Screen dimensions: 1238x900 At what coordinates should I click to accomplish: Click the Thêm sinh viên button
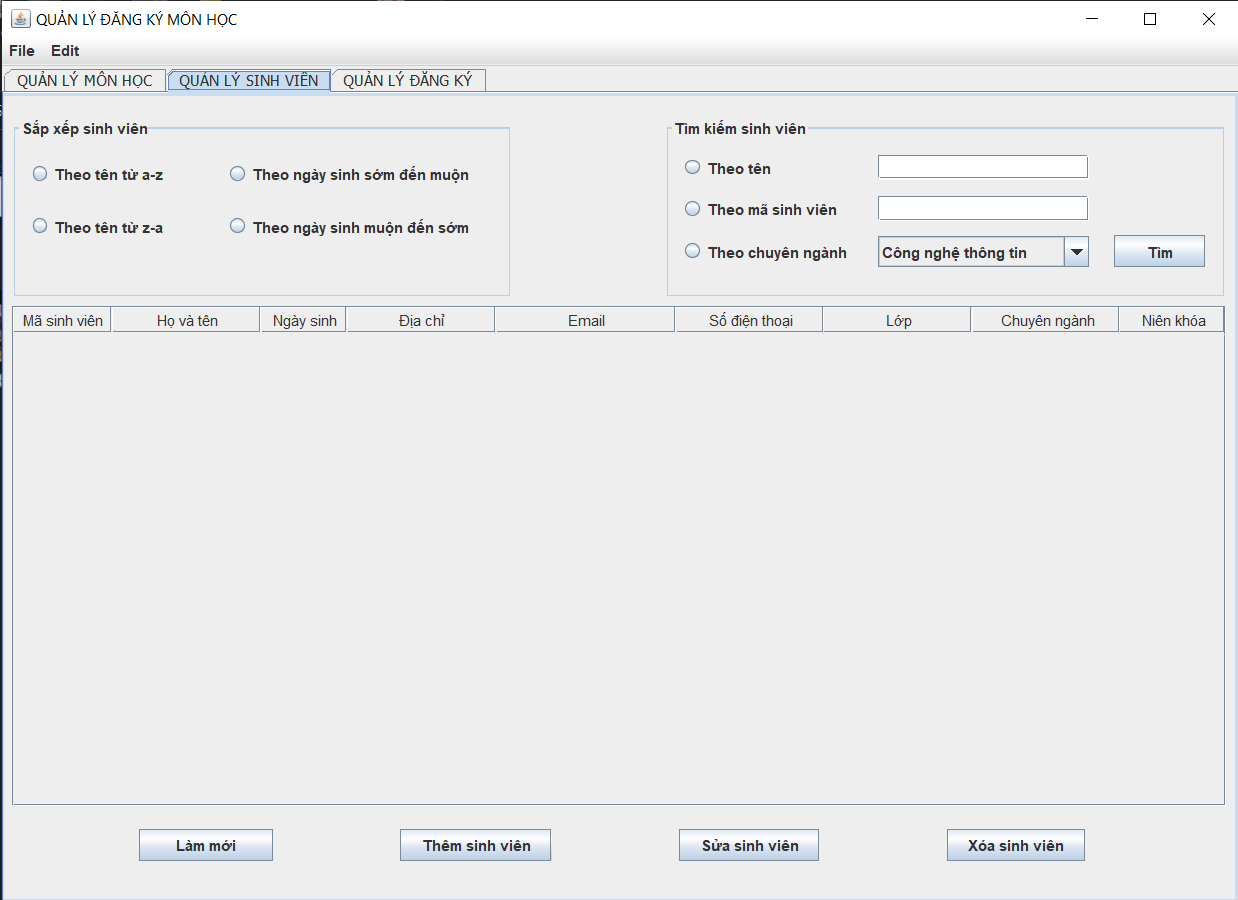coord(476,845)
